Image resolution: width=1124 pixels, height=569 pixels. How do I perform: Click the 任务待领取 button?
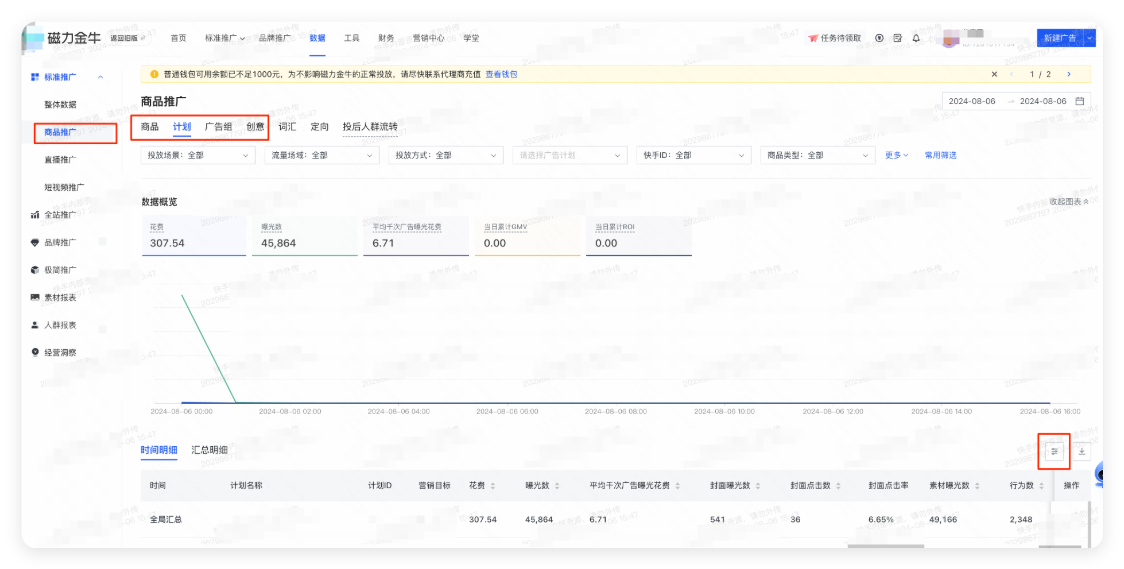tap(834, 38)
